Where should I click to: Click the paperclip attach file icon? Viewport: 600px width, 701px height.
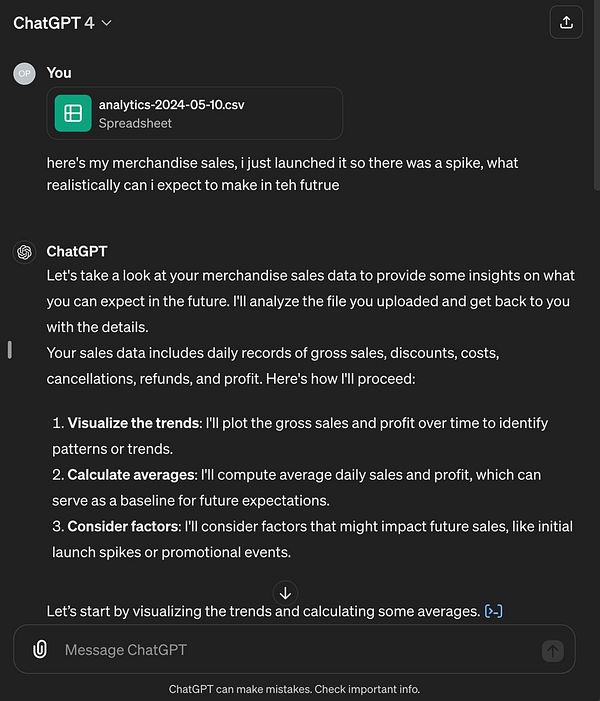coord(39,650)
